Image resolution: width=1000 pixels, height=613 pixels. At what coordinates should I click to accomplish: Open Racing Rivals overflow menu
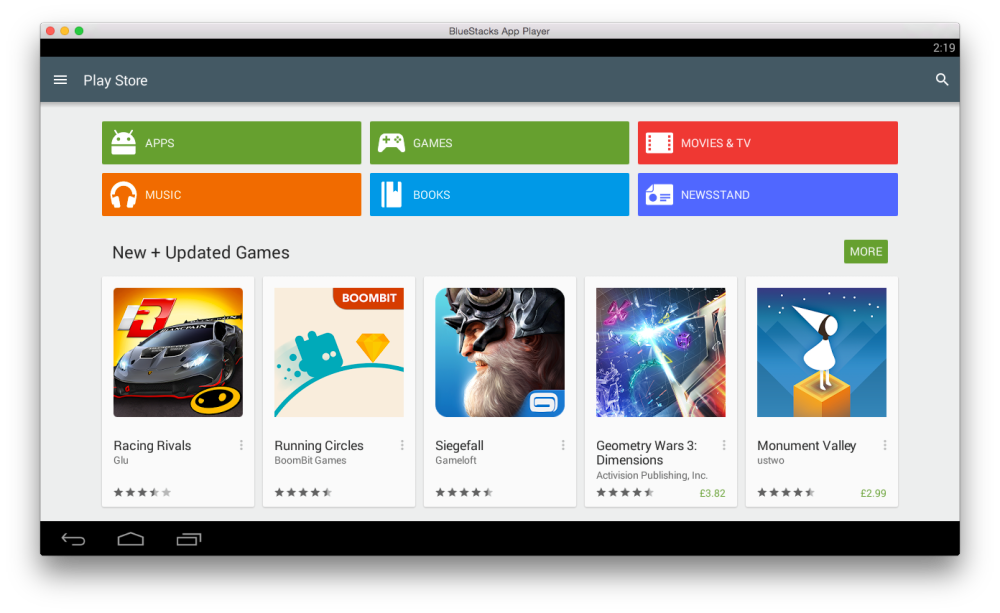point(239,445)
